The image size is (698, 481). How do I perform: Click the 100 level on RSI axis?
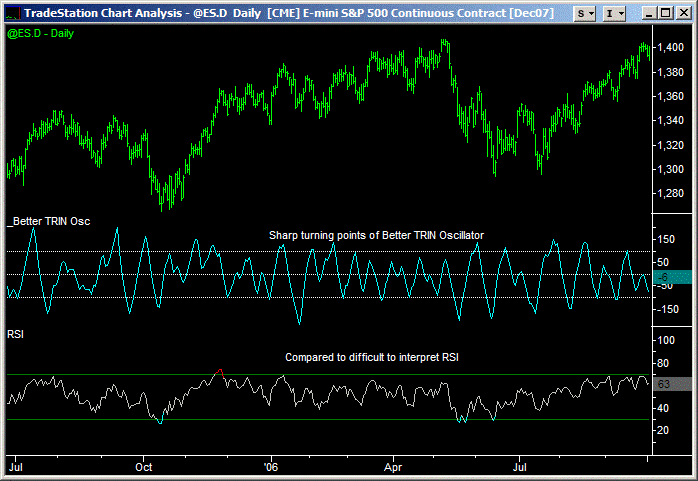click(666, 340)
